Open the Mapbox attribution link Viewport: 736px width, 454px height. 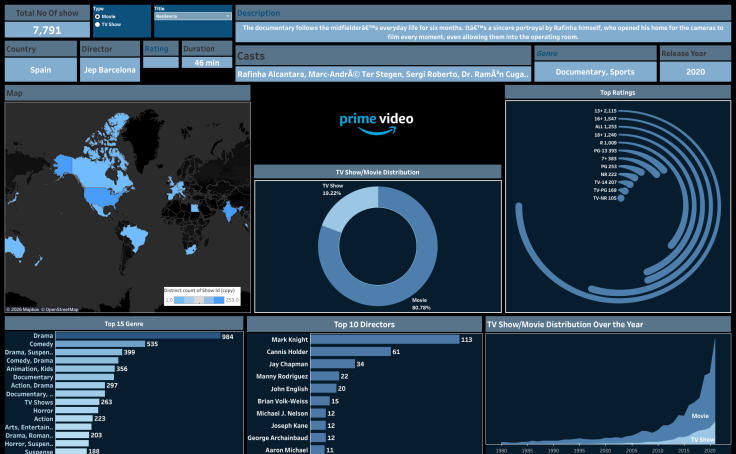tap(19, 310)
